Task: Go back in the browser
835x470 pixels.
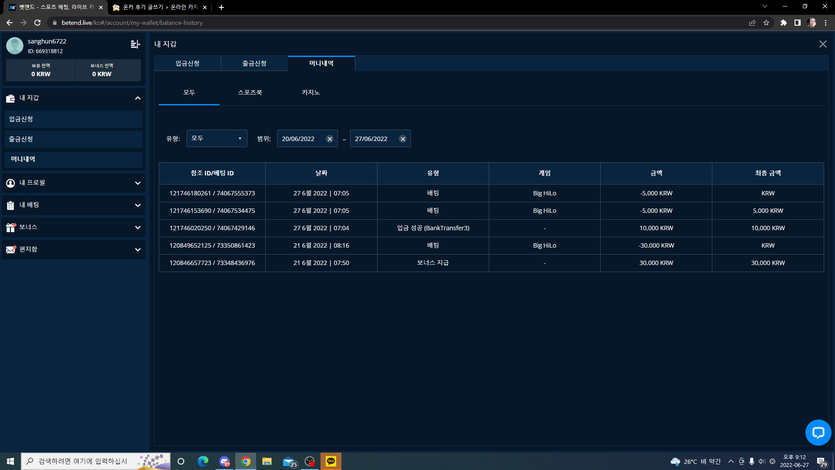Action: click(x=9, y=23)
